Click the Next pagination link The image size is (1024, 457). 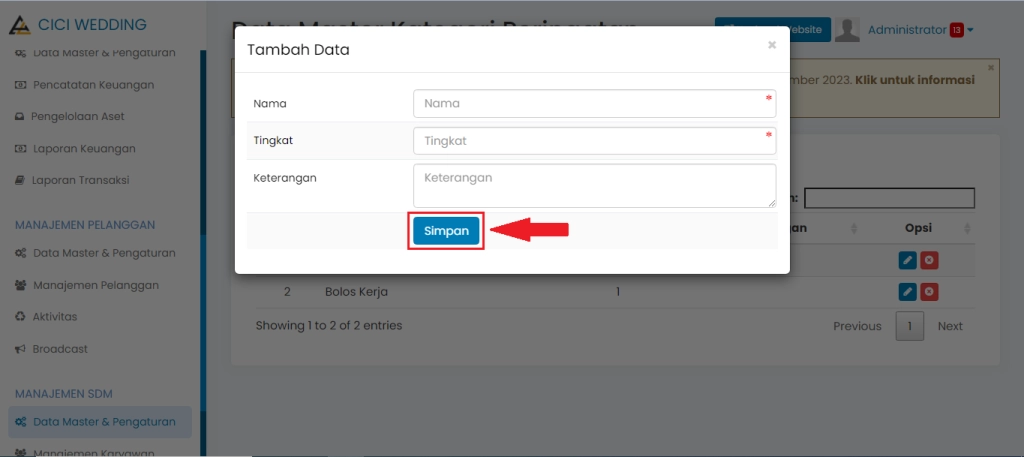949,326
